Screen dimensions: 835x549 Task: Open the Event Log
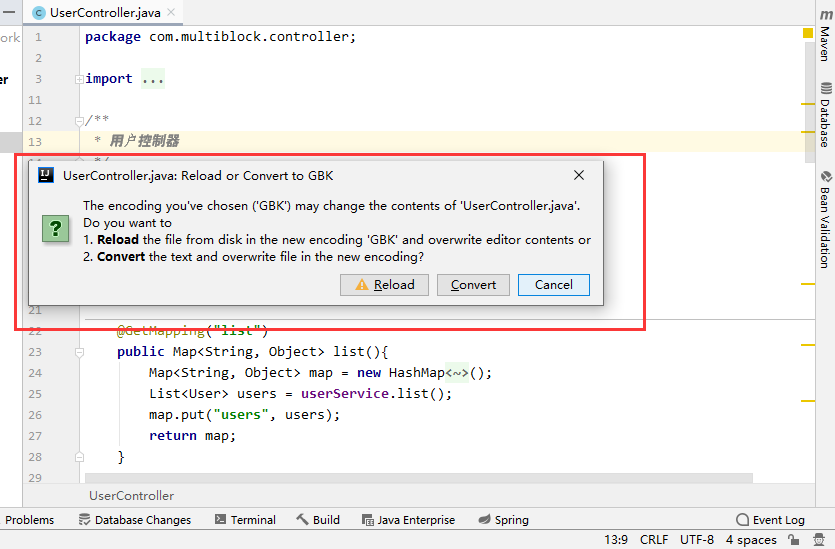(771, 520)
